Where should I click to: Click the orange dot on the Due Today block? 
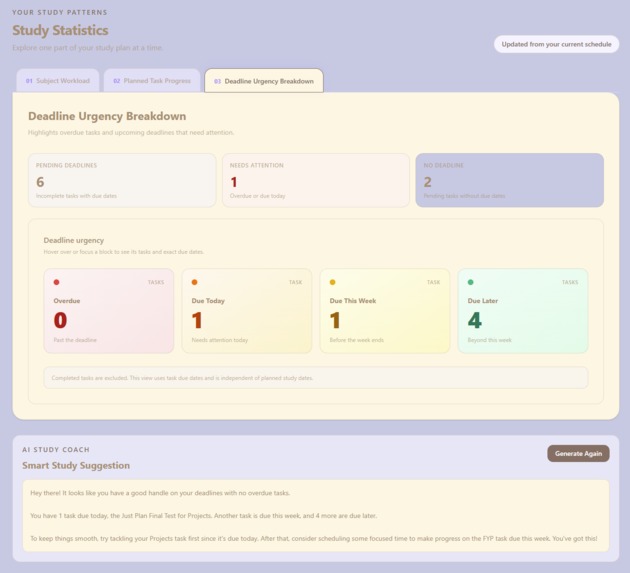(x=194, y=282)
